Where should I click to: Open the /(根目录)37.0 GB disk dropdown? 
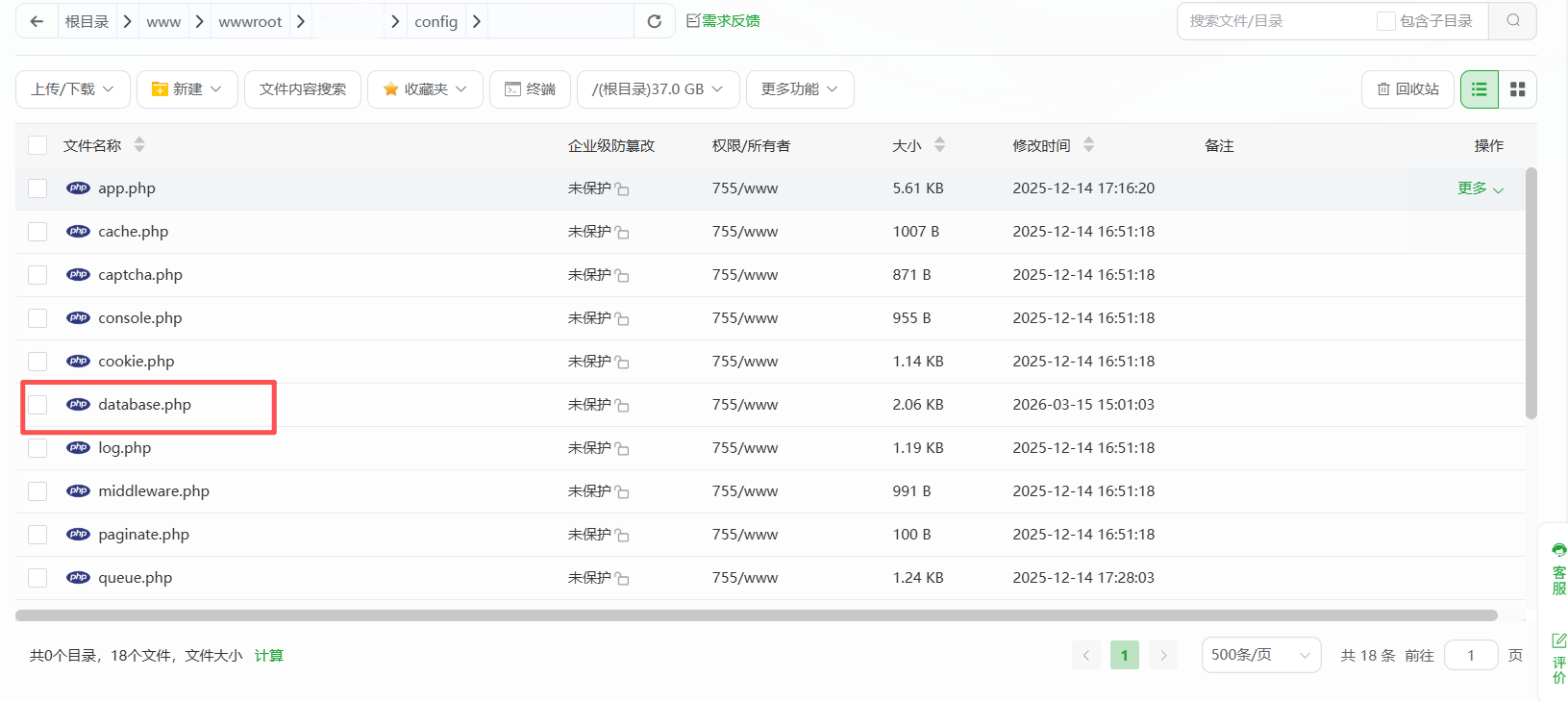659,89
